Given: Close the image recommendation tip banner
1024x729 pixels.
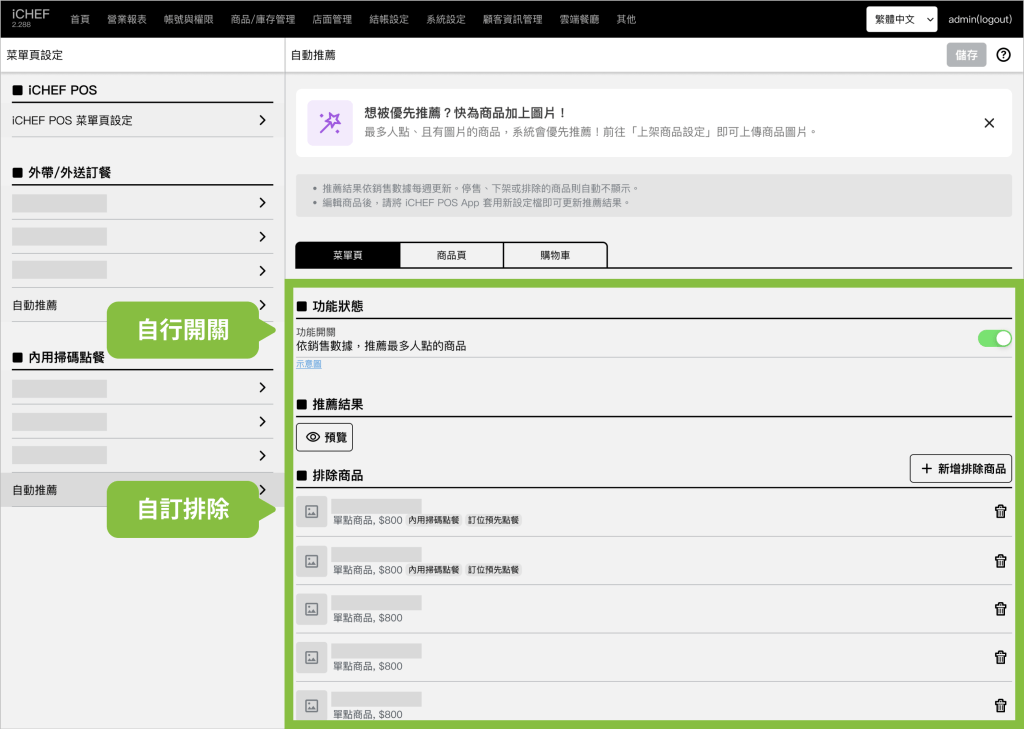Looking at the screenshot, I should 989,123.
